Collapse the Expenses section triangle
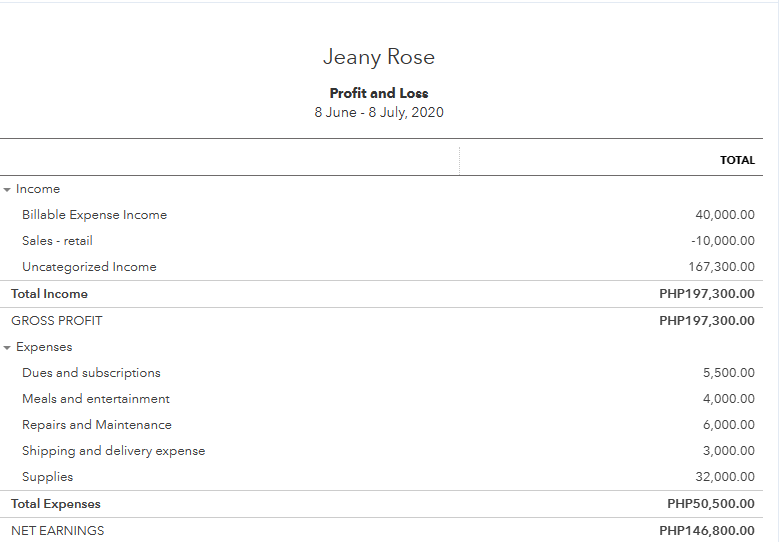Screen dimensions: 781x542 pyautogui.click(x=7, y=347)
